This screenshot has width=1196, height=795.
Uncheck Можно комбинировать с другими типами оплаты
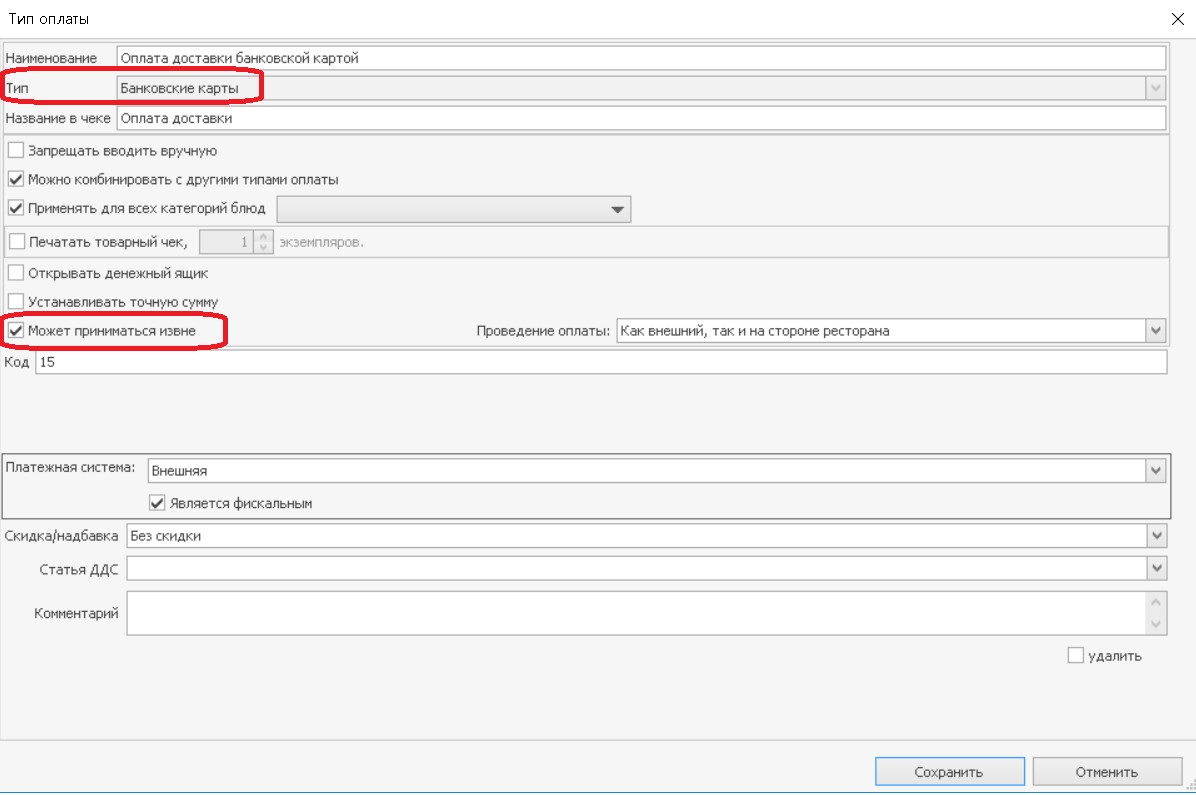point(16,180)
